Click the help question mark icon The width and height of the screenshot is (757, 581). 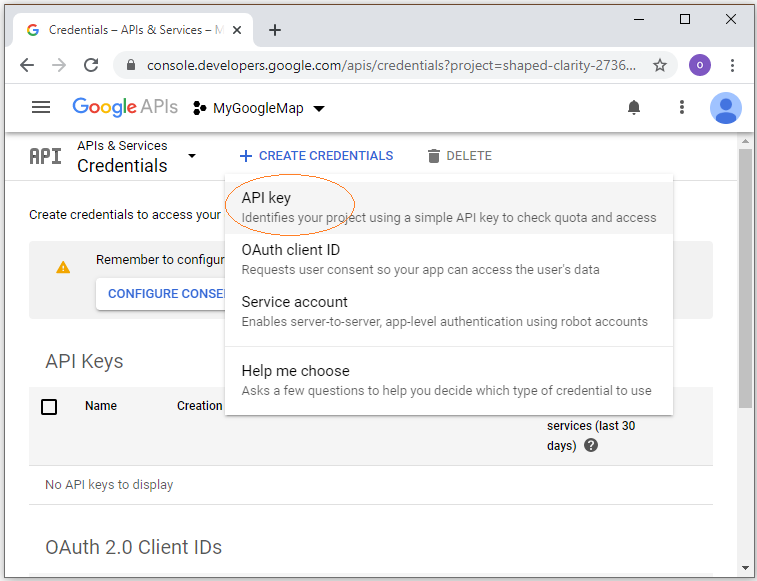(591, 445)
